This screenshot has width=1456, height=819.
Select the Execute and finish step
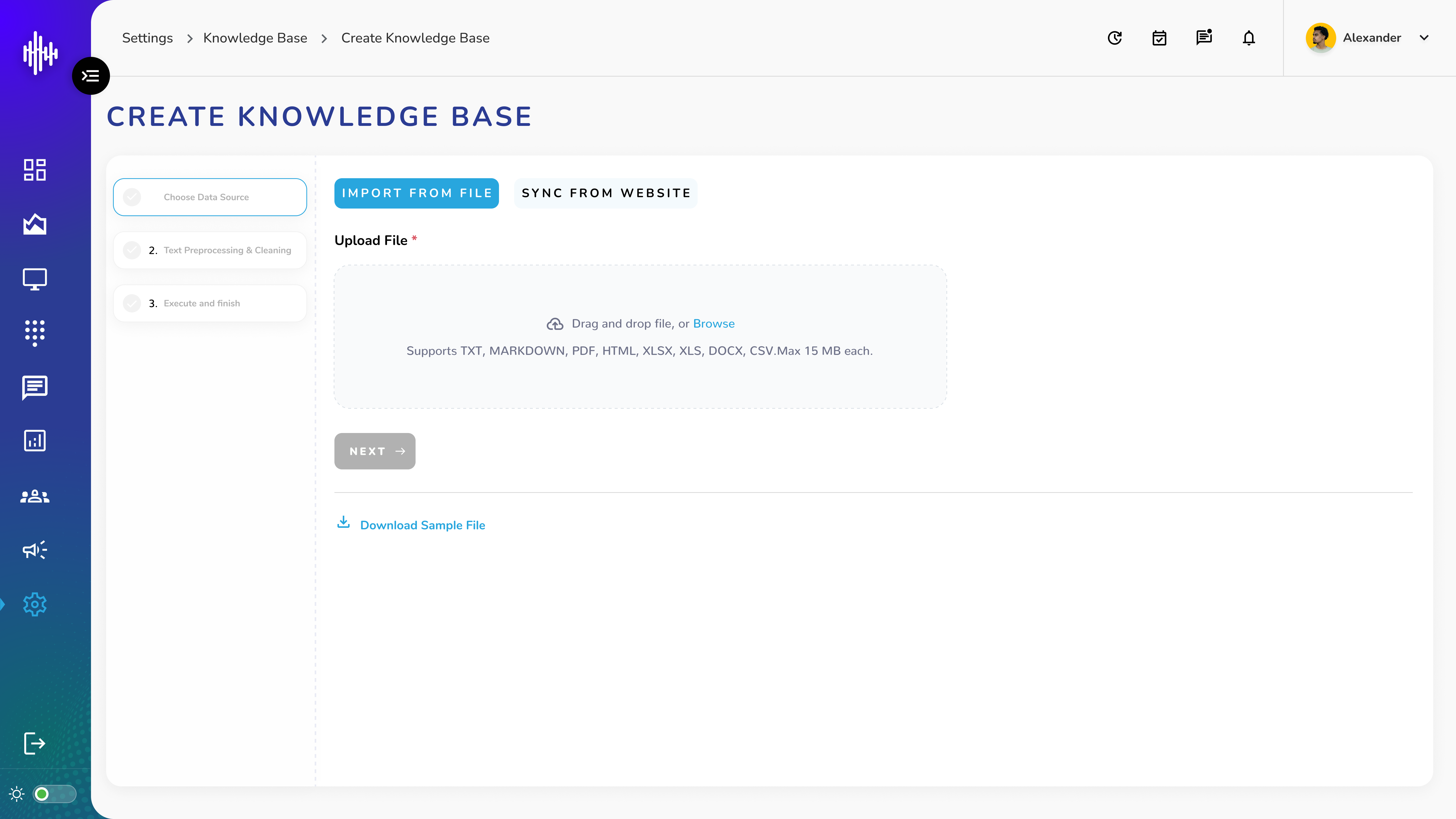click(x=210, y=304)
